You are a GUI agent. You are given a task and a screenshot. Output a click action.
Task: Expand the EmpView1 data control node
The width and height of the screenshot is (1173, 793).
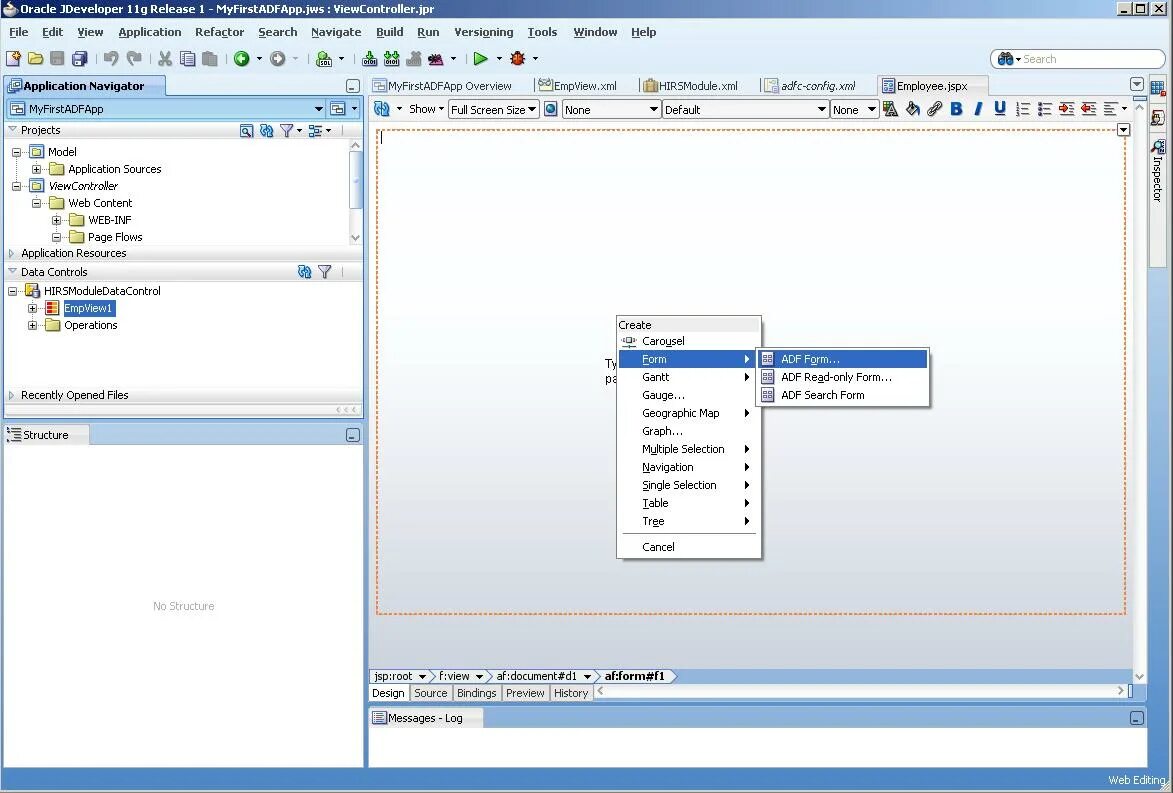pos(32,308)
